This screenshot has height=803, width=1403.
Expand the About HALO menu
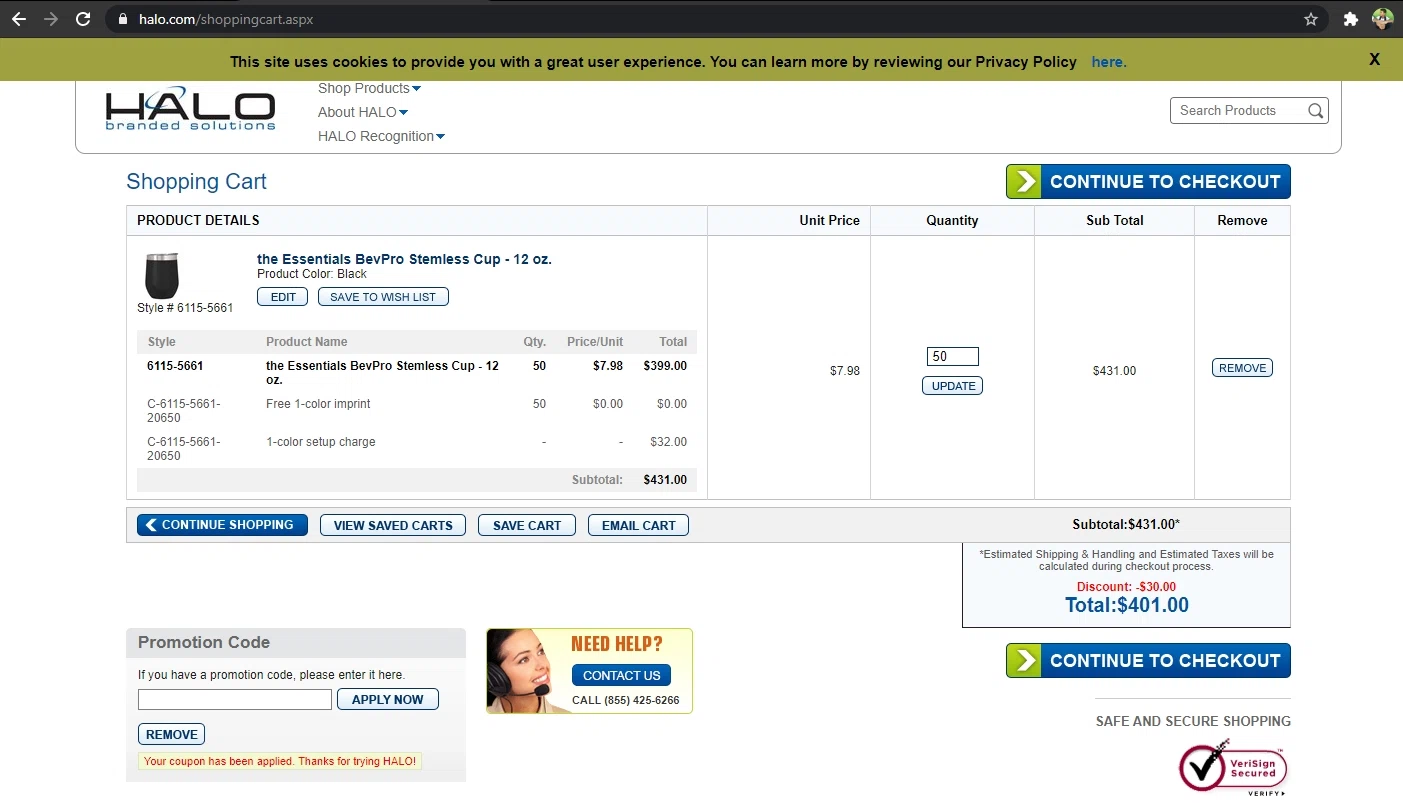tap(362, 112)
